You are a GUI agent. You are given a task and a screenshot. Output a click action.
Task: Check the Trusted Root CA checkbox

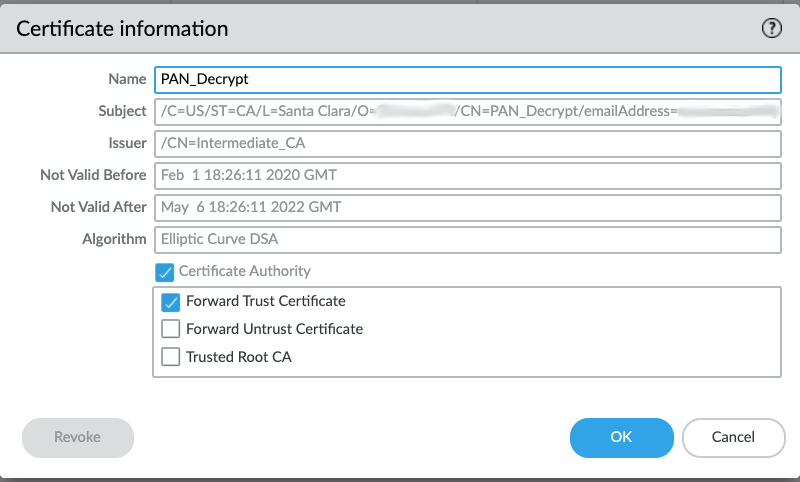[170, 356]
